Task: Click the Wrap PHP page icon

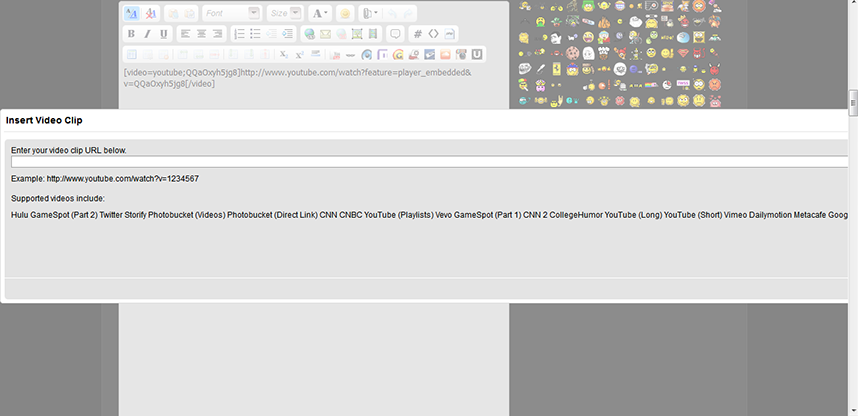Action: coord(449,34)
